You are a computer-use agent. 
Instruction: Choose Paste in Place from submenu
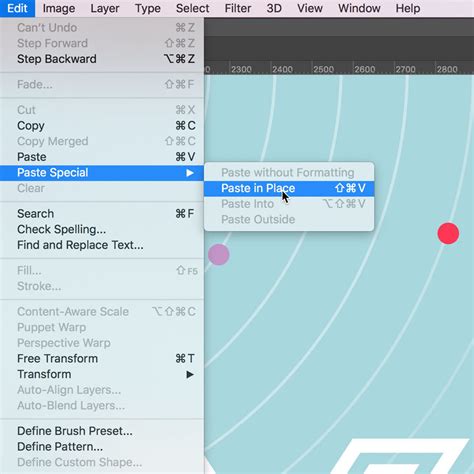click(289, 188)
